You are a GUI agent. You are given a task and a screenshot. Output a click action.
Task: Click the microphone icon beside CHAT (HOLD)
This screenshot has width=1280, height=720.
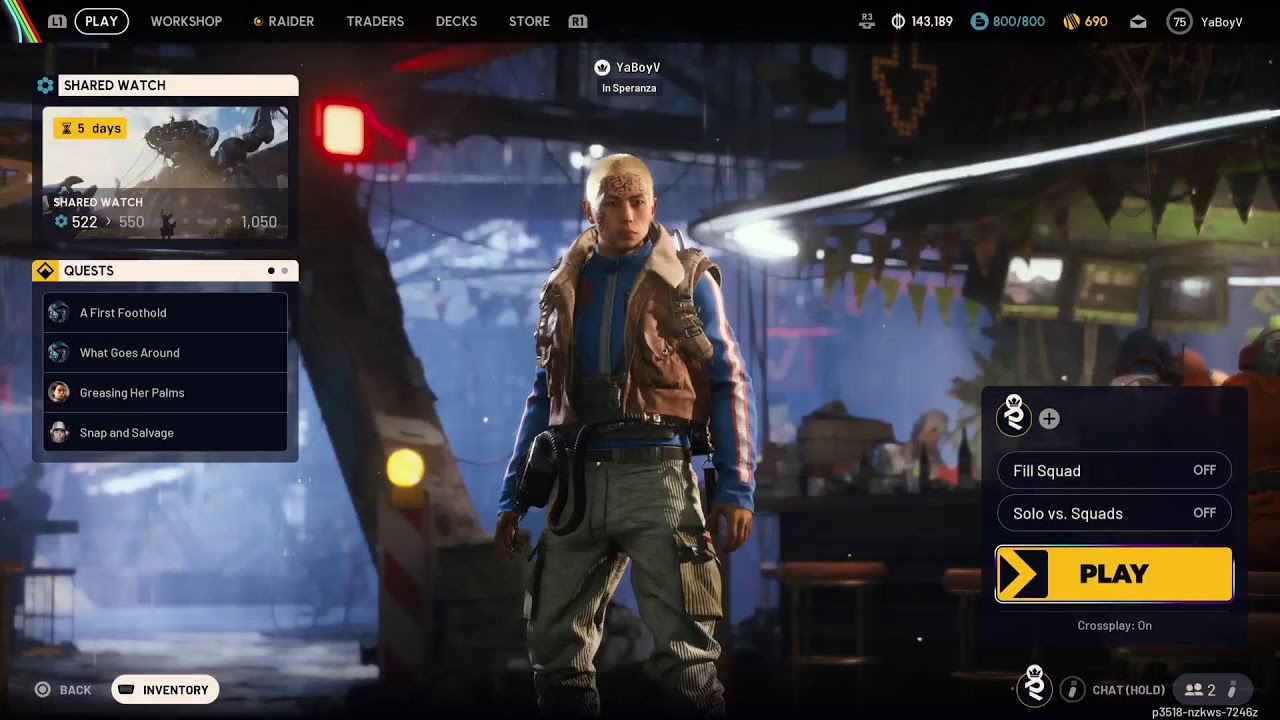[1072, 689]
